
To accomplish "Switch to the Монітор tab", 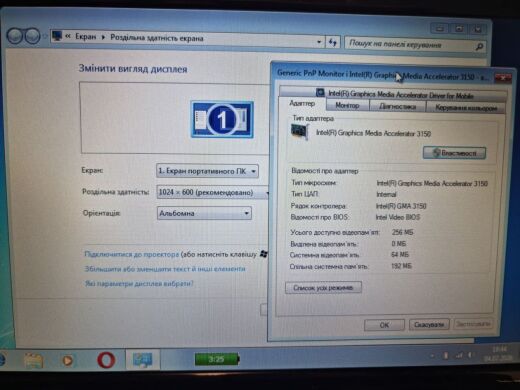I will coord(347,106).
